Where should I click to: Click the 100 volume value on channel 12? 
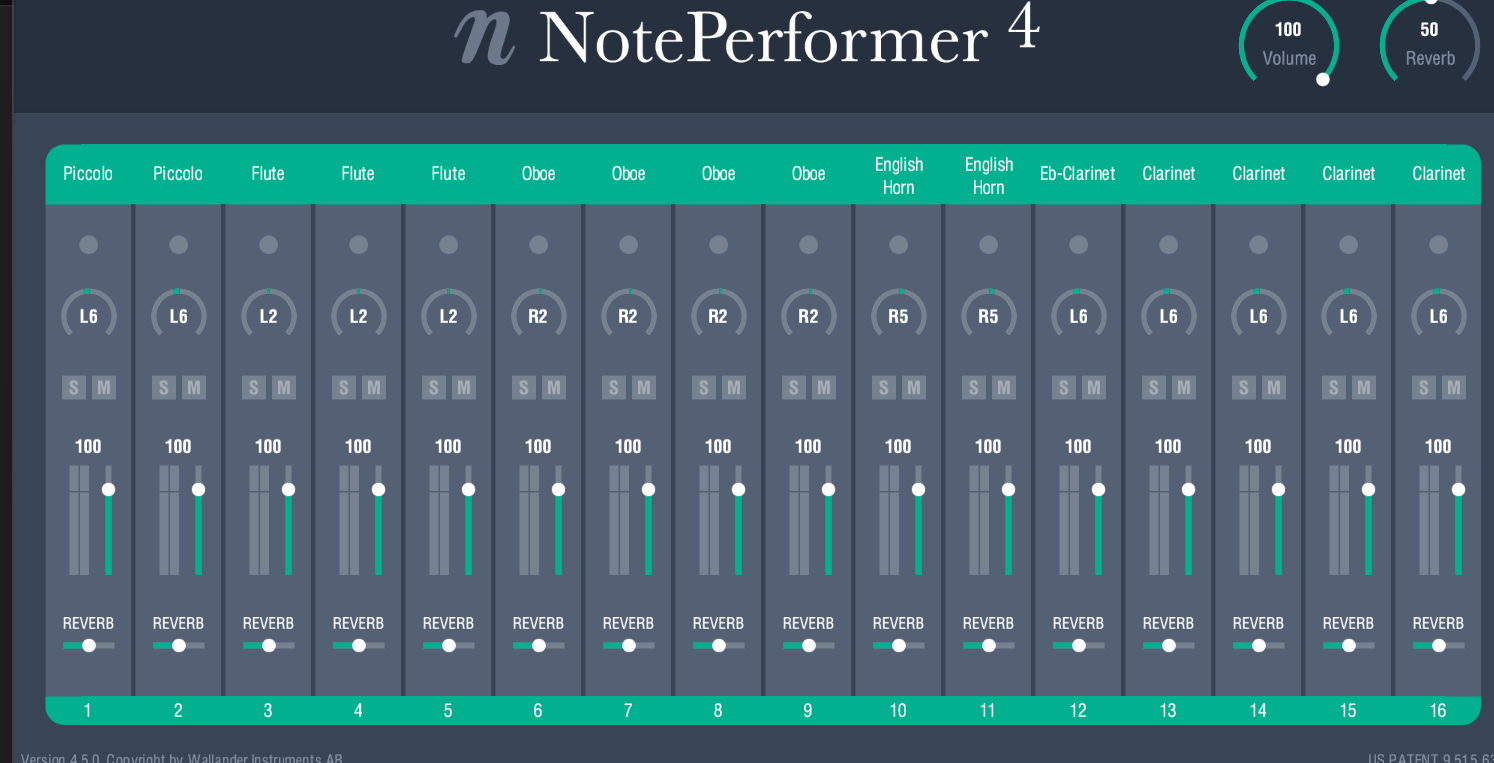tap(1078, 447)
